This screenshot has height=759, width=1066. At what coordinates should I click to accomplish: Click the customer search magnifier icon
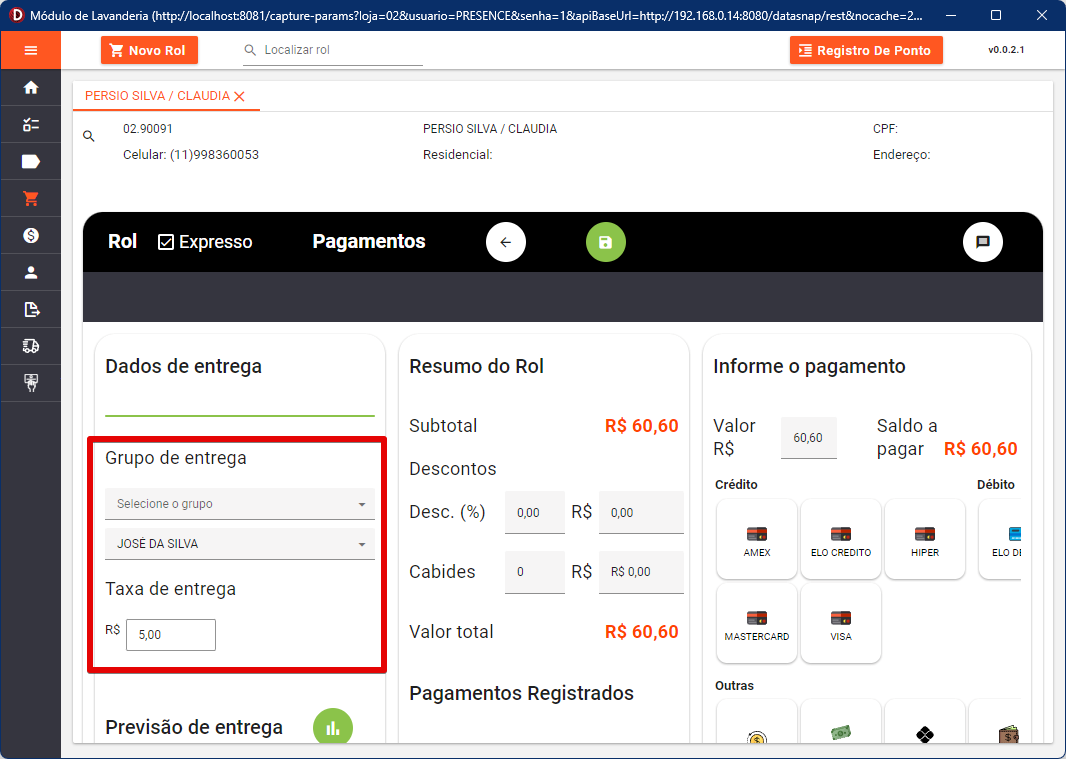coord(88,136)
